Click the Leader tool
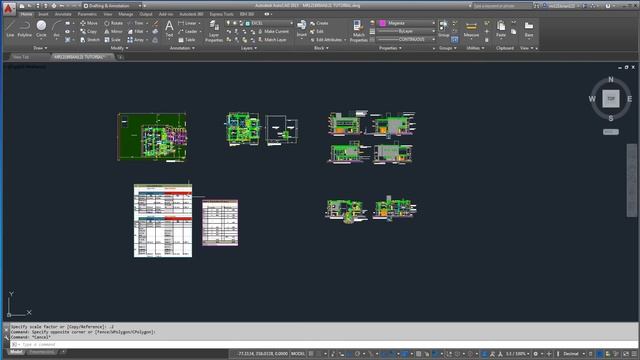This screenshot has width=640, height=360. pyautogui.click(x=188, y=31)
